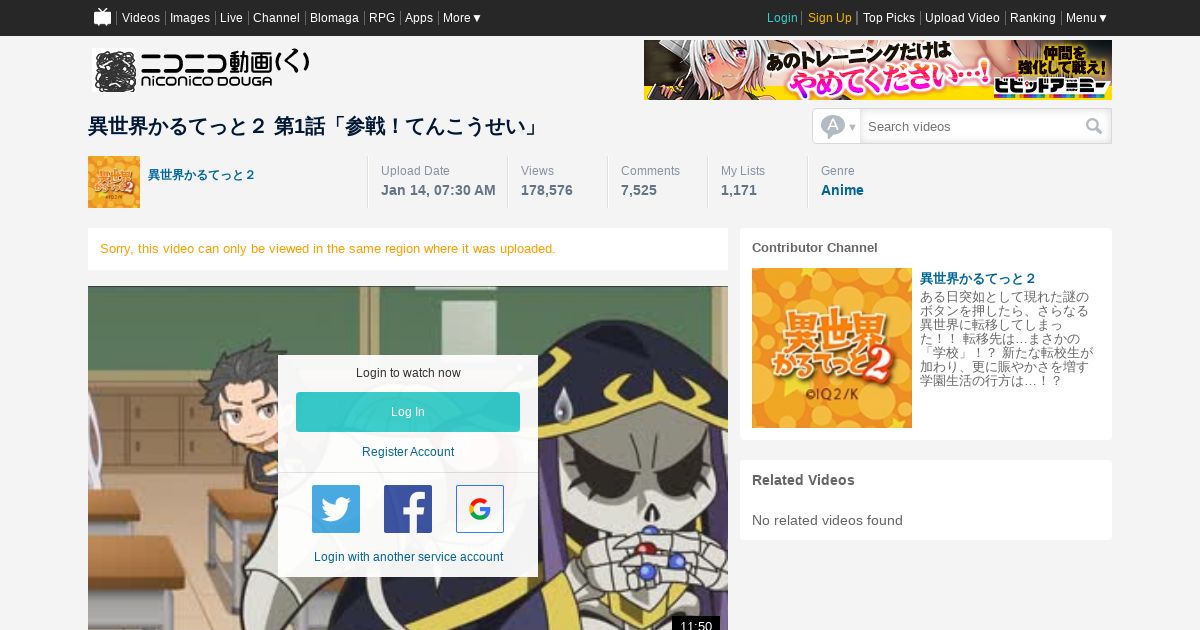Image resolution: width=1200 pixels, height=630 pixels.
Task: Open Channel in the top navigation
Action: click(276, 18)
